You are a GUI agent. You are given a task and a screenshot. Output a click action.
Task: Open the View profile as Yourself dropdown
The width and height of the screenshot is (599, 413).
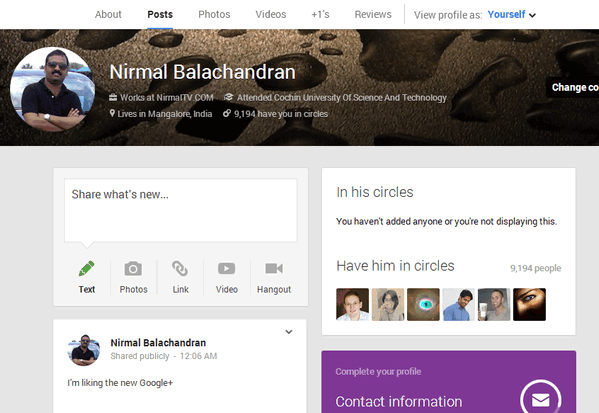pos(512,15)
